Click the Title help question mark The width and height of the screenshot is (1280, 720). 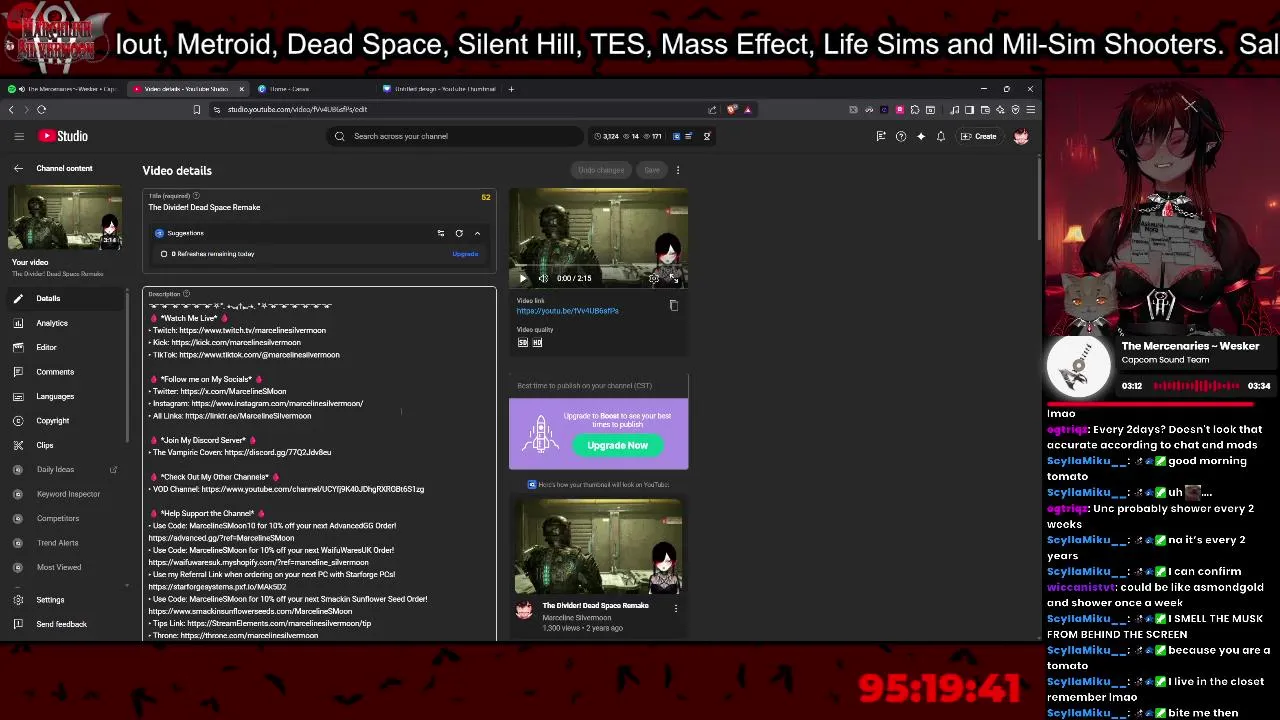[196, 196]
